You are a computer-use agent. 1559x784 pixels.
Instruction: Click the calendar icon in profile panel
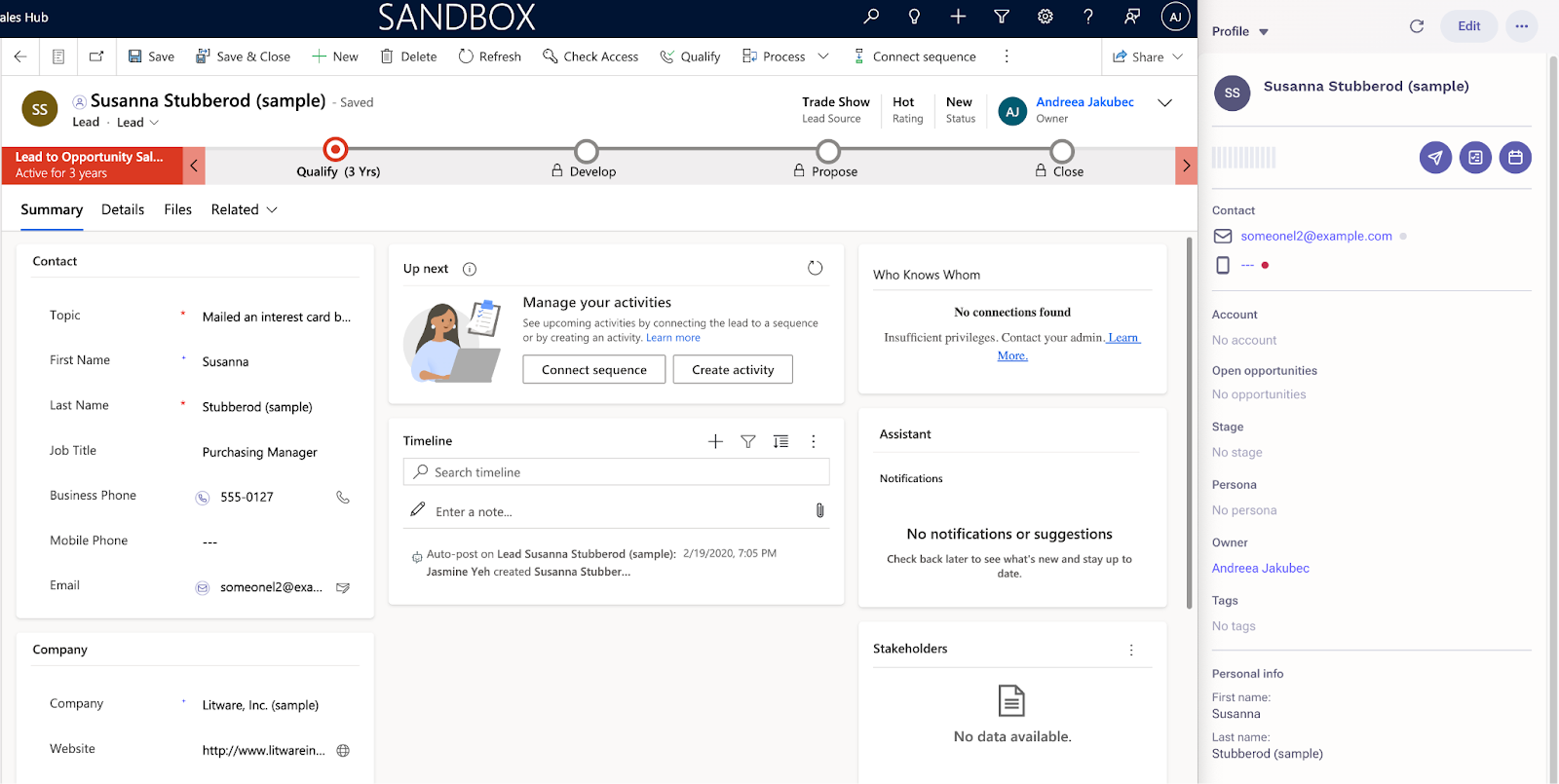click(1515, 157)
